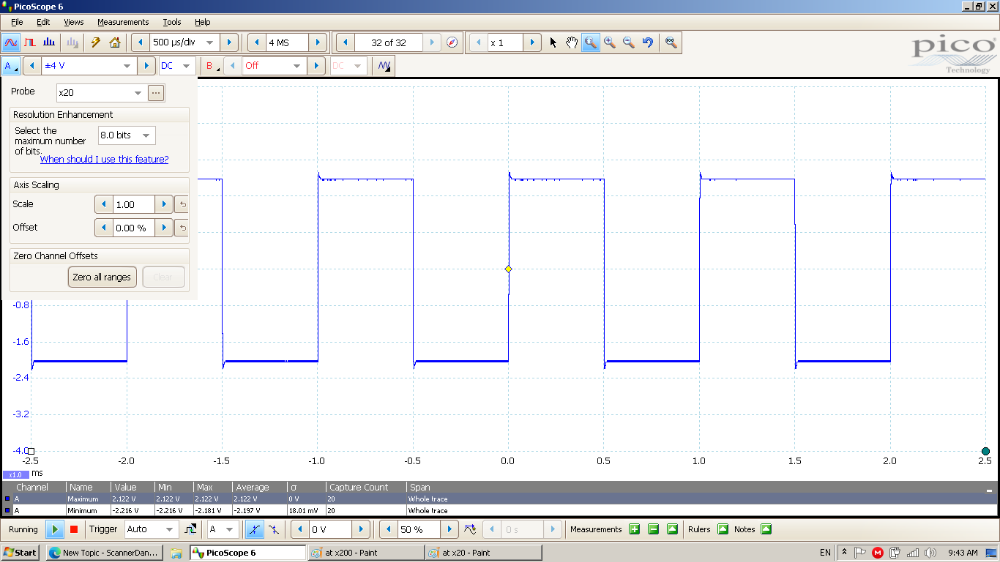
Task: Open the File menu
Action: (17, 22)
